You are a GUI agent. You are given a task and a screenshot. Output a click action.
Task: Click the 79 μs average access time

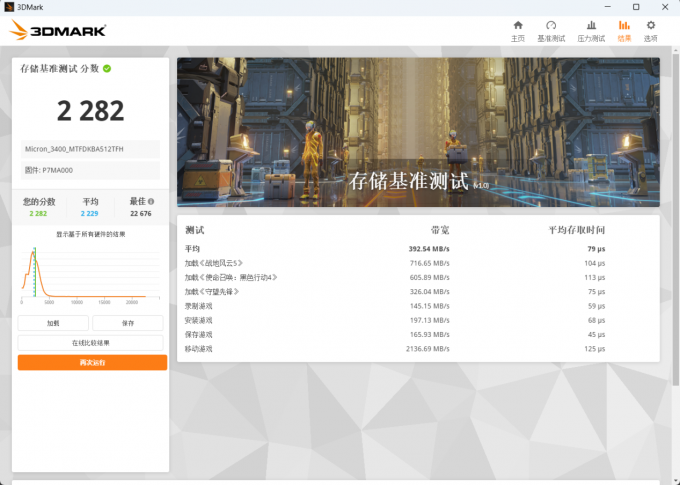(x=596, y=249)
